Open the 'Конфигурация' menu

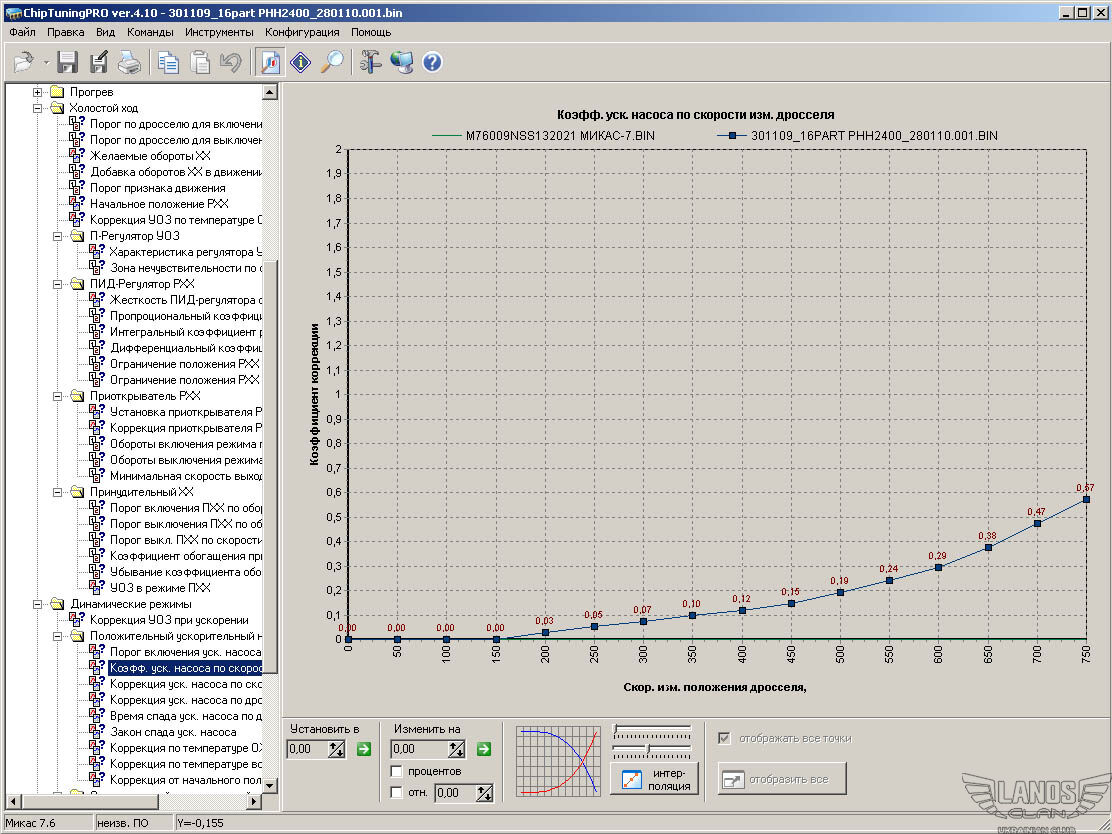(302, 32)
